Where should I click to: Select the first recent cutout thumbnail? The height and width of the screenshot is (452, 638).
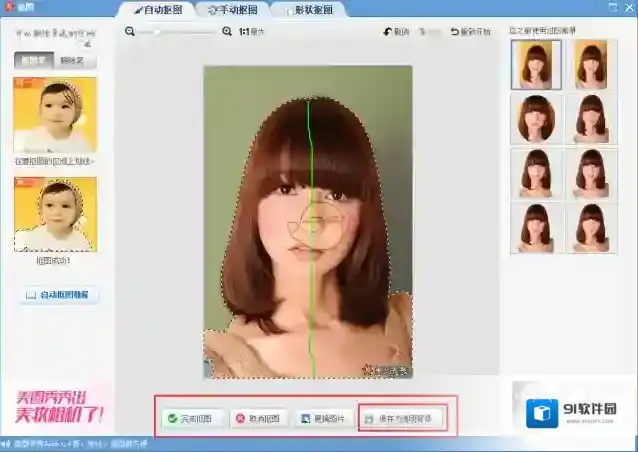tap(534, 64)
